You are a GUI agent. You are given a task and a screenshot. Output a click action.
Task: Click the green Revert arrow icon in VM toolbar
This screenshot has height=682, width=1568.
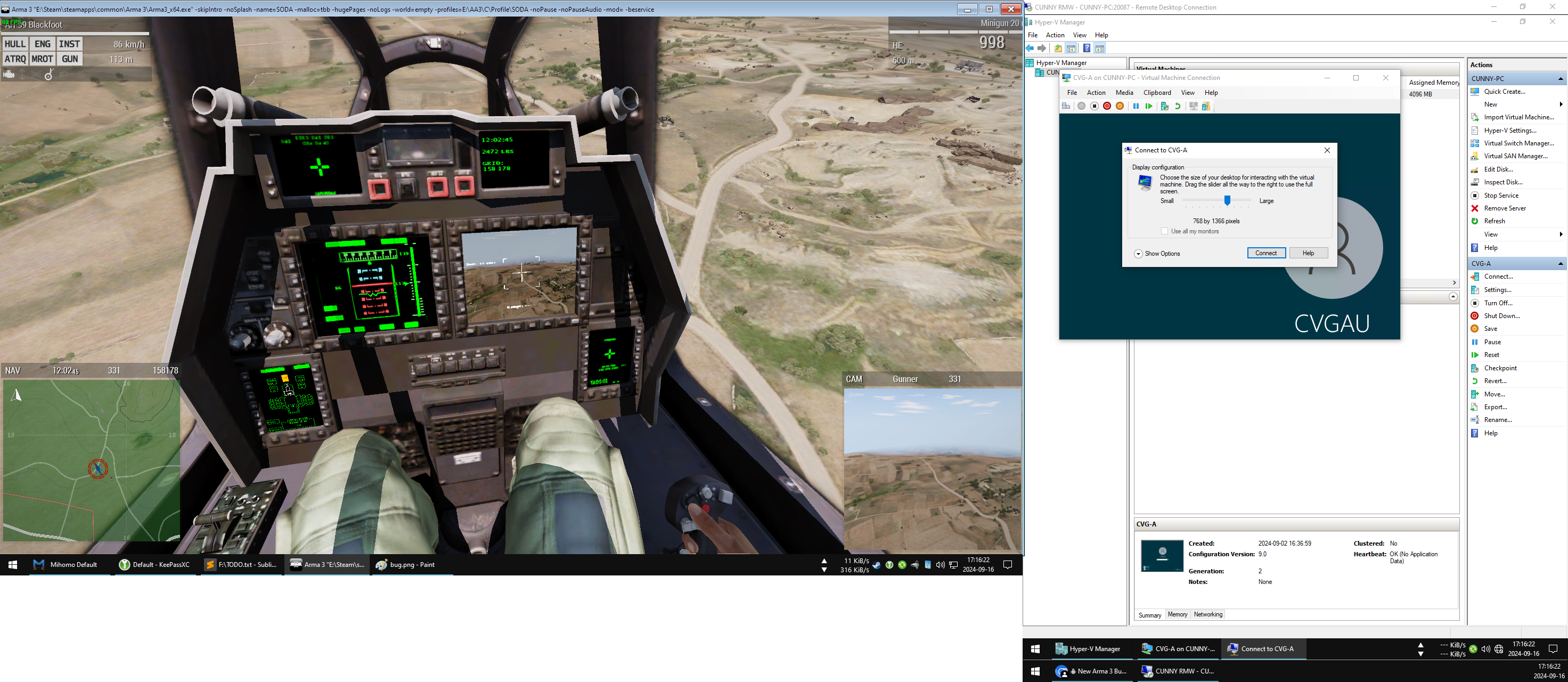1178,106
